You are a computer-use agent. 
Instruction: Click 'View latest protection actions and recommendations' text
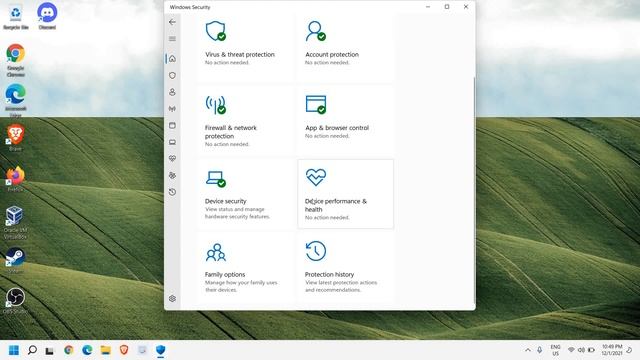[341, 286]
